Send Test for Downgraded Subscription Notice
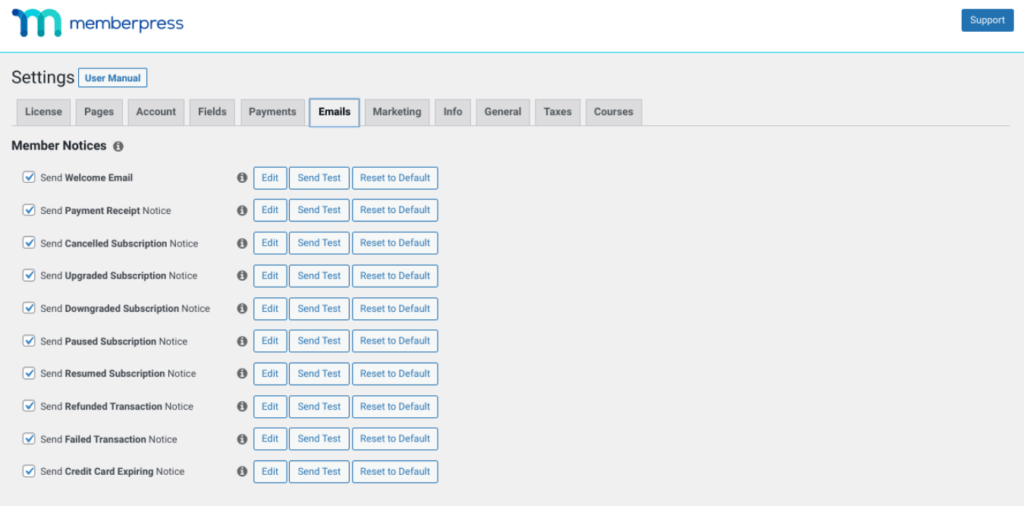Screen dimensions: 1024x506 (319, 308)
